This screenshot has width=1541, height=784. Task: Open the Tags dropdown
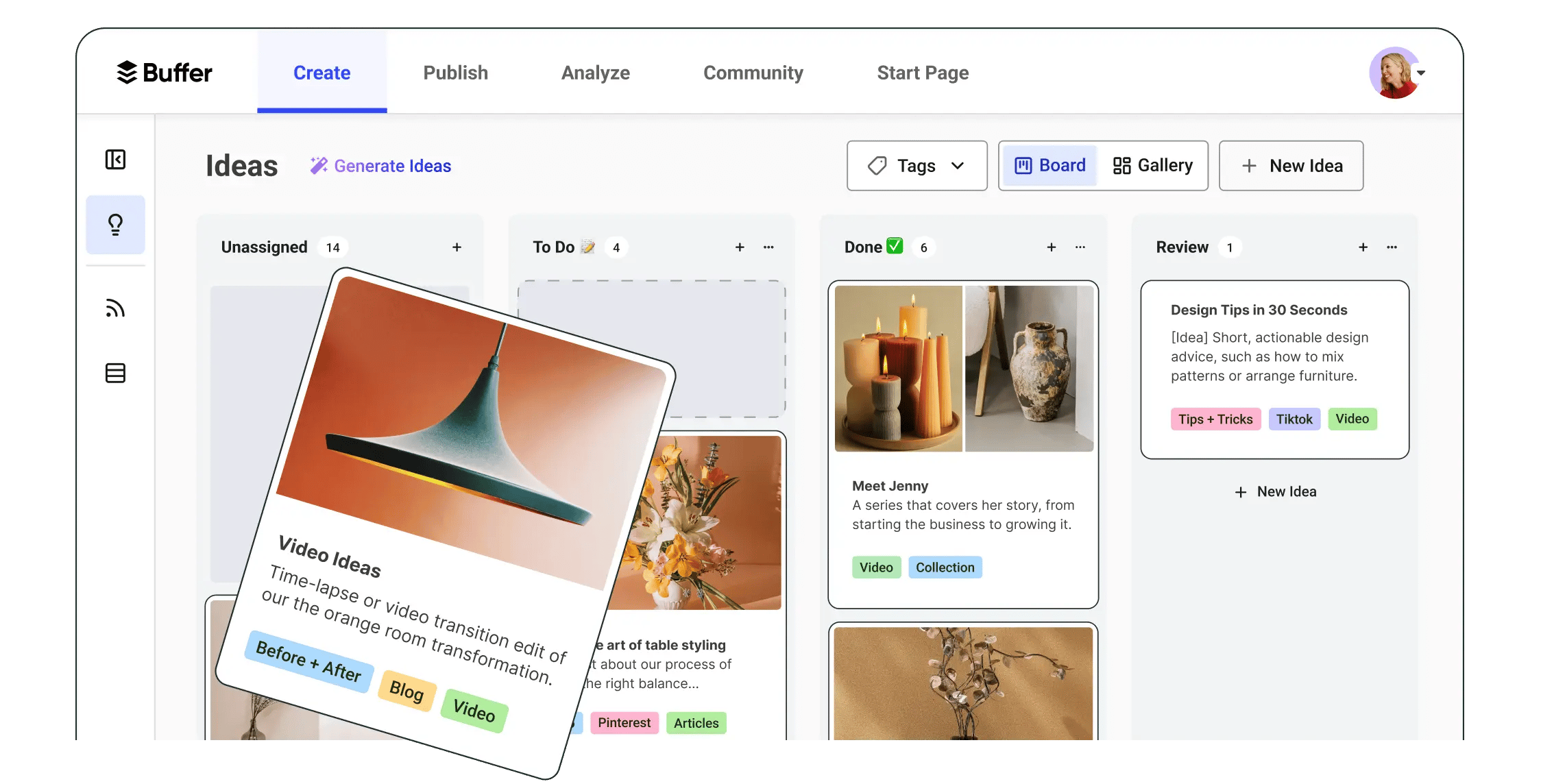[917, 165]
